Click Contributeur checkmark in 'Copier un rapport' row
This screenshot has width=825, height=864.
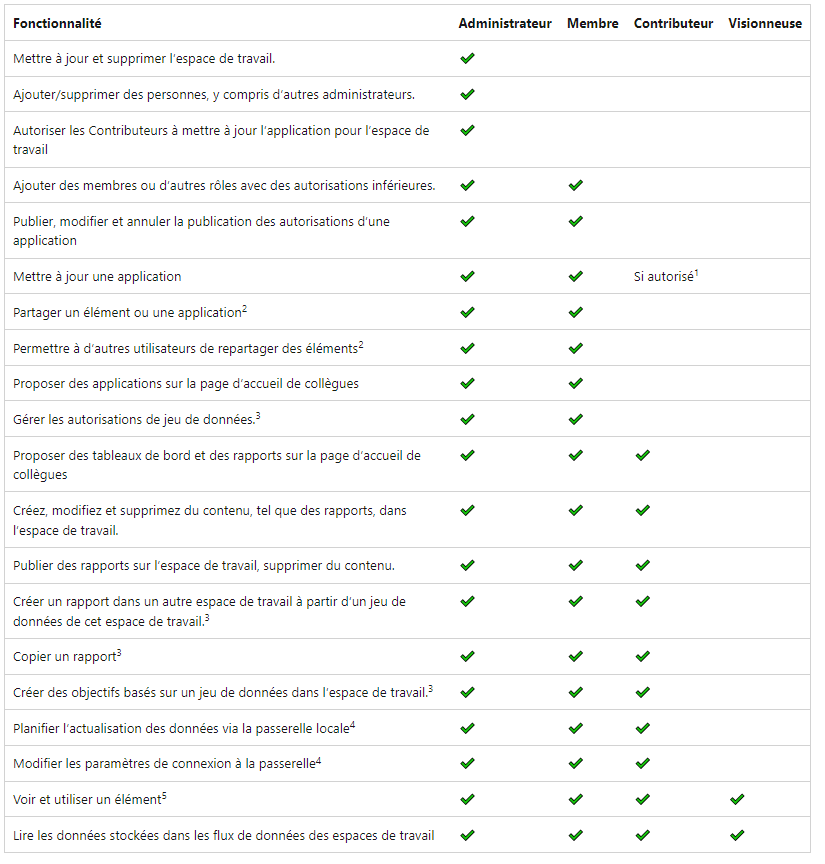pos(642,656)
